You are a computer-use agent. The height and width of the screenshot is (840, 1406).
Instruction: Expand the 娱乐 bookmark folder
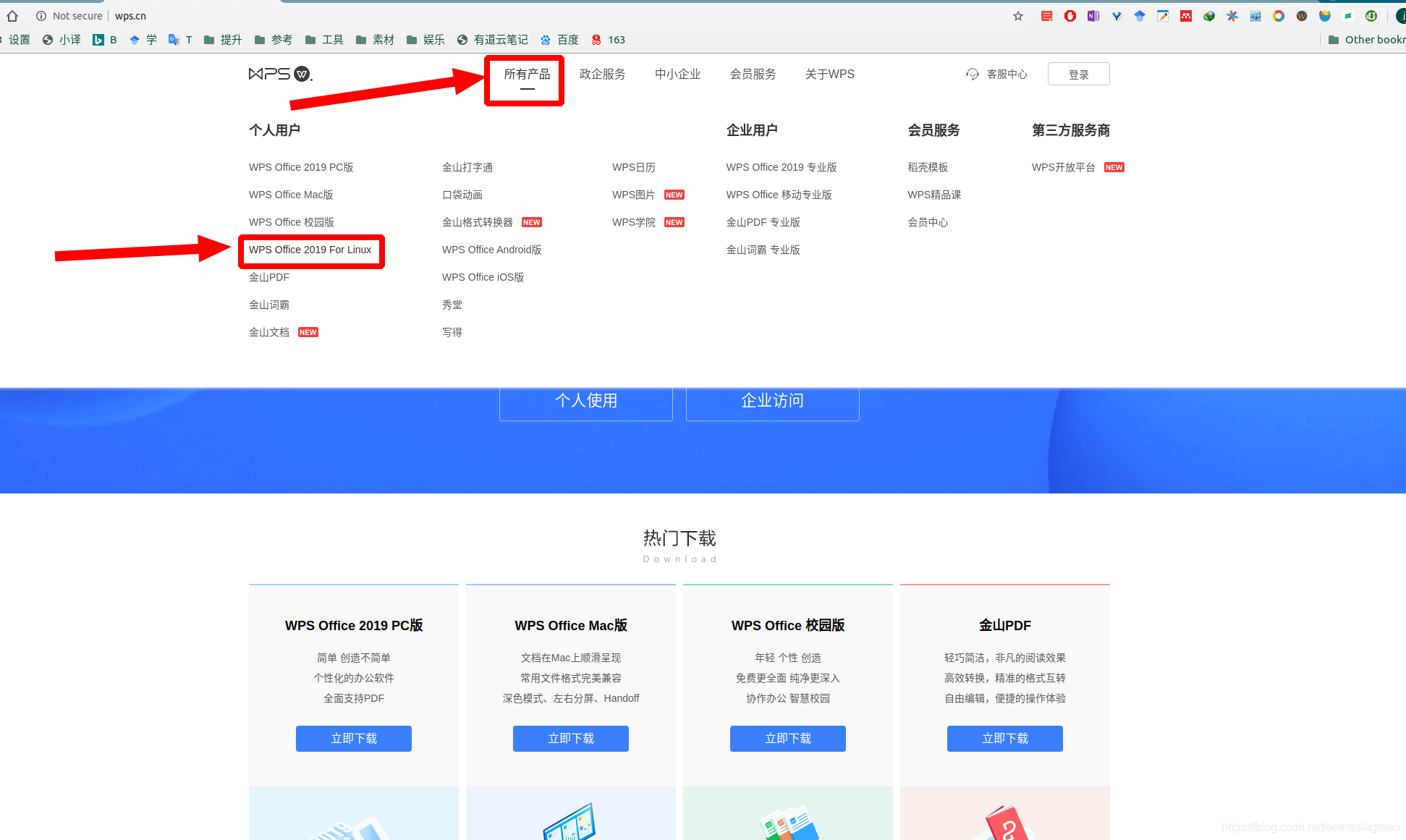tap(425, 40)
